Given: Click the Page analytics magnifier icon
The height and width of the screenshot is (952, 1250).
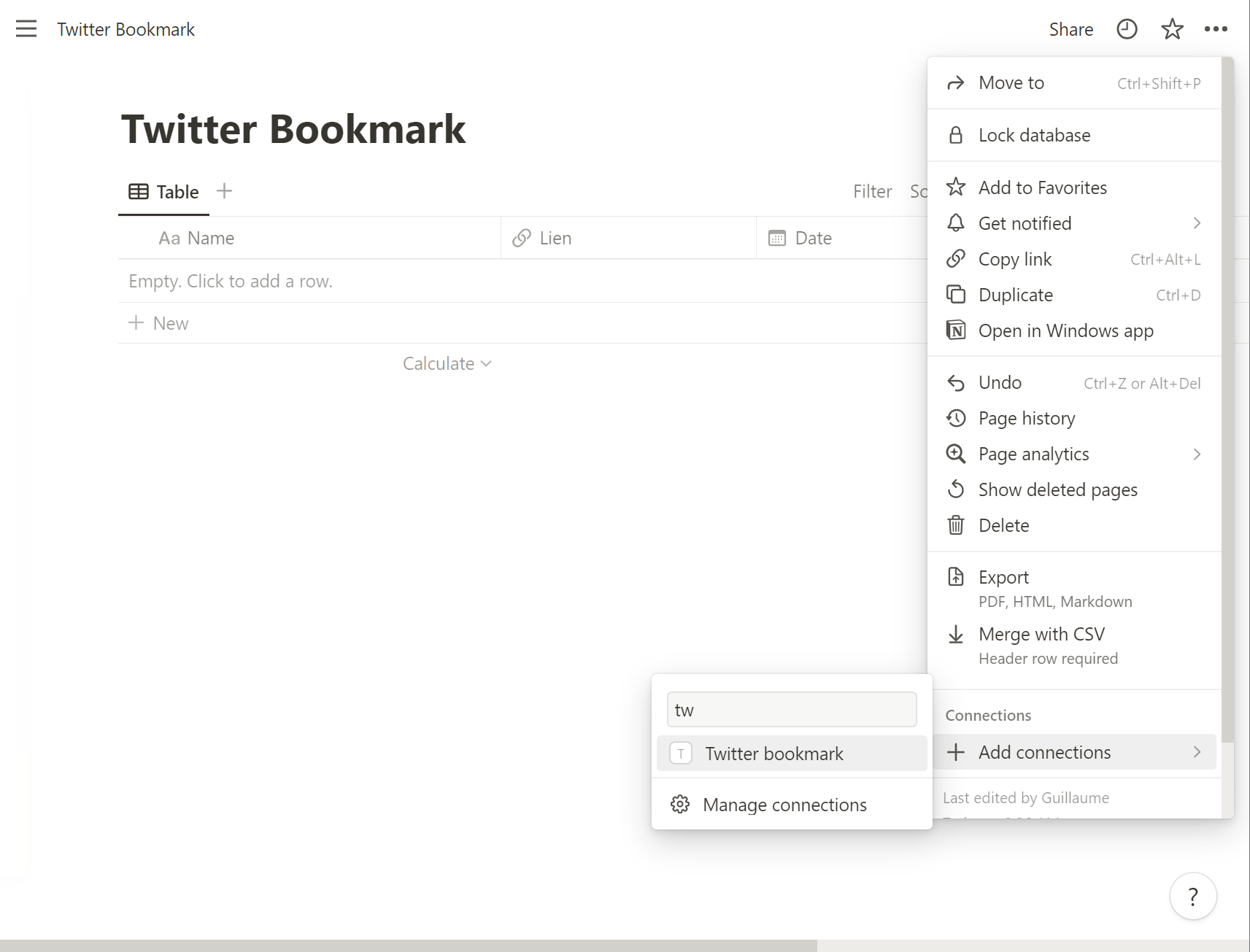Looking at the screenshot, I should pyautogui.click(x=956, y=454).
